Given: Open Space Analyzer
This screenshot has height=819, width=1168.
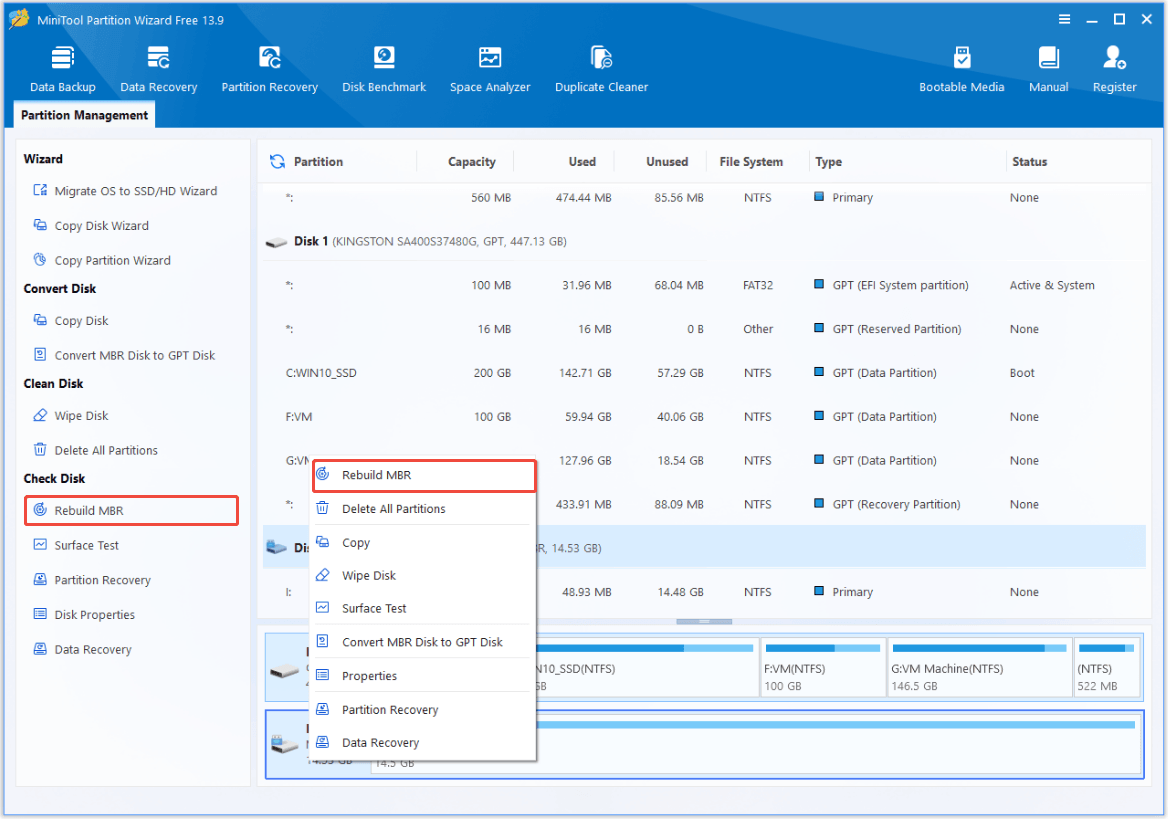Looking at the screenshot, I should (490, 69).
